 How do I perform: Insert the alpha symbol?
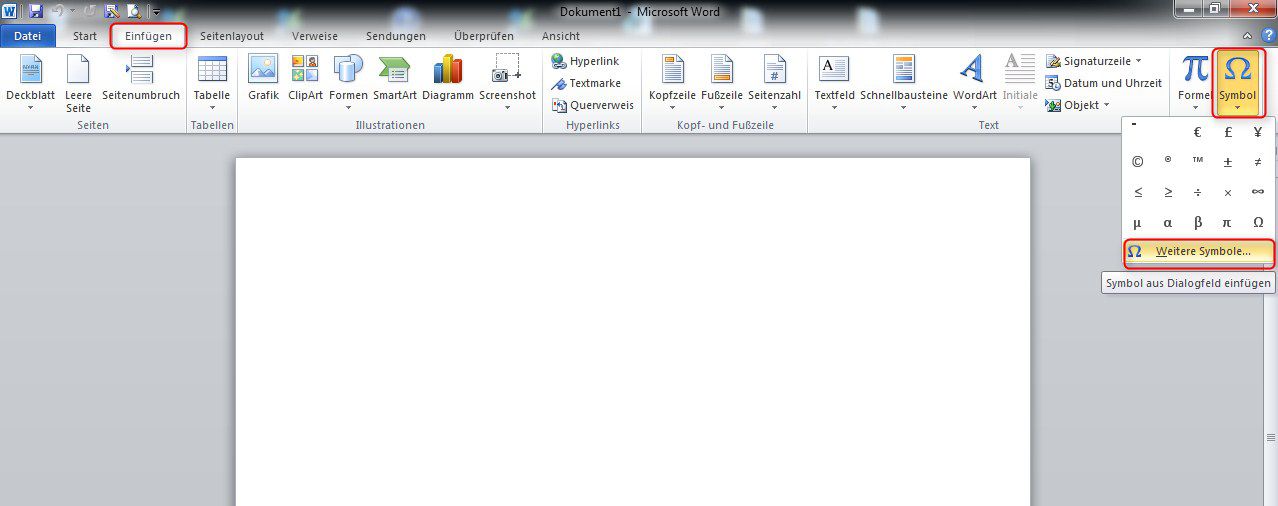[1167, 222]
